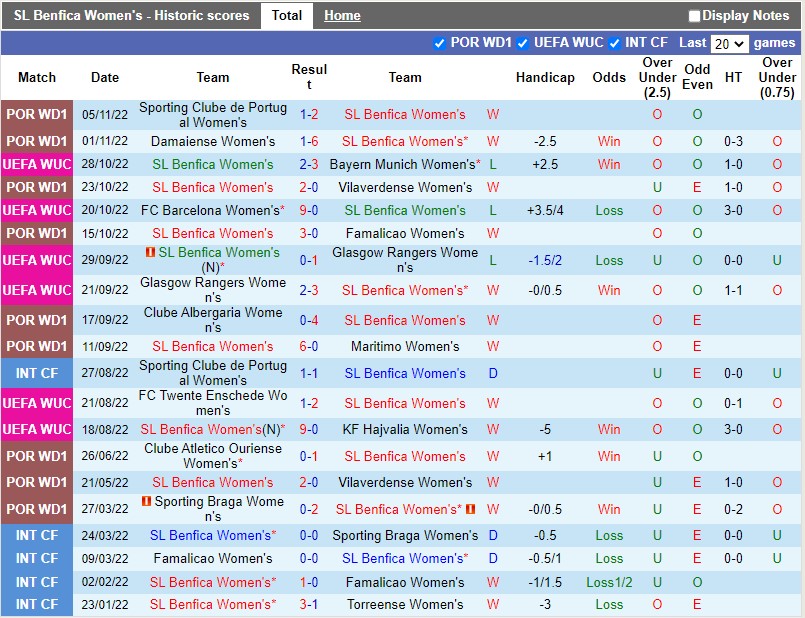Click handicap value -5
805x618 pixels.
(545, 429)
